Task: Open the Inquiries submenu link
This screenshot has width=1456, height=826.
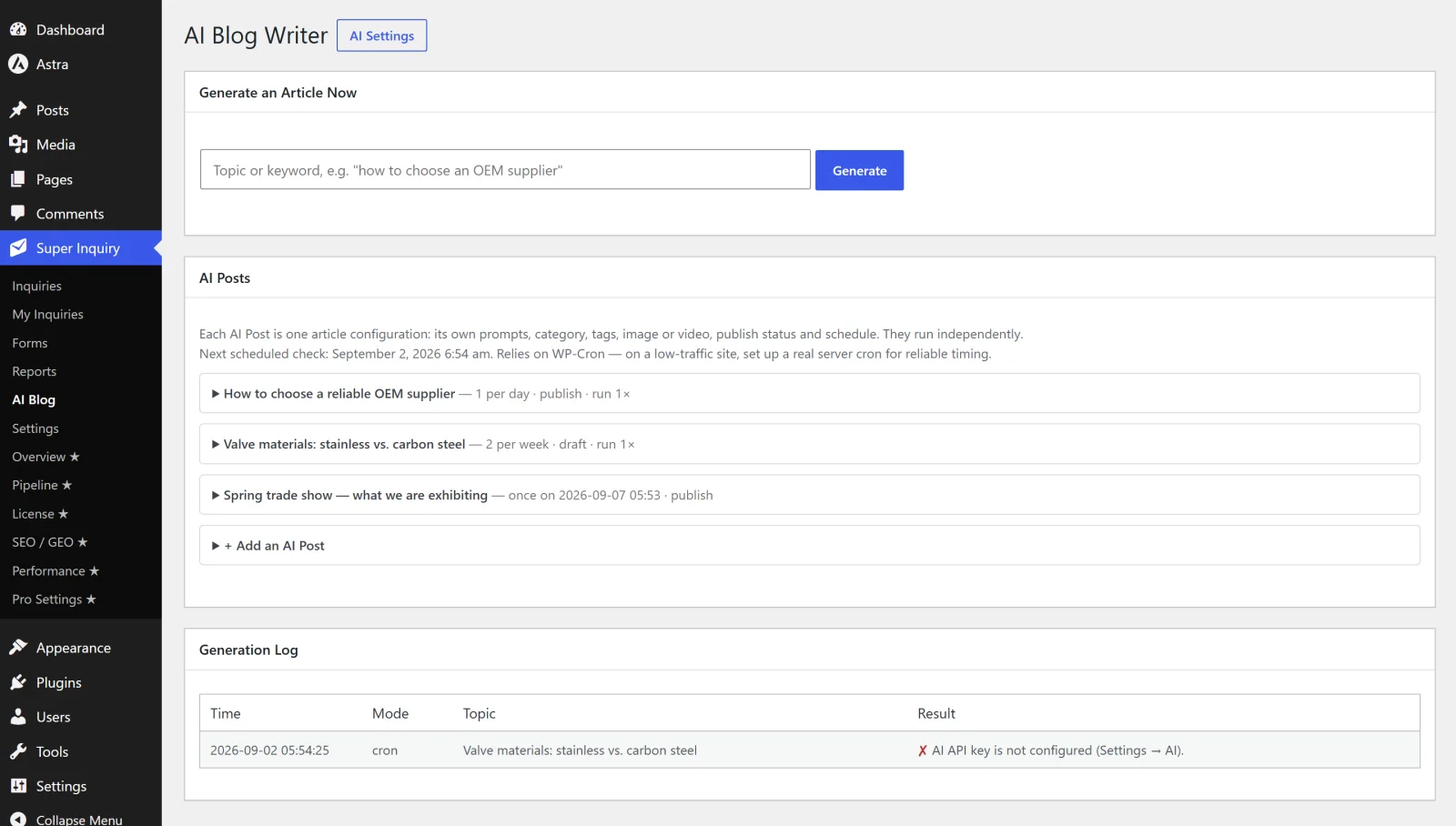Action: (x=37, y=286)
